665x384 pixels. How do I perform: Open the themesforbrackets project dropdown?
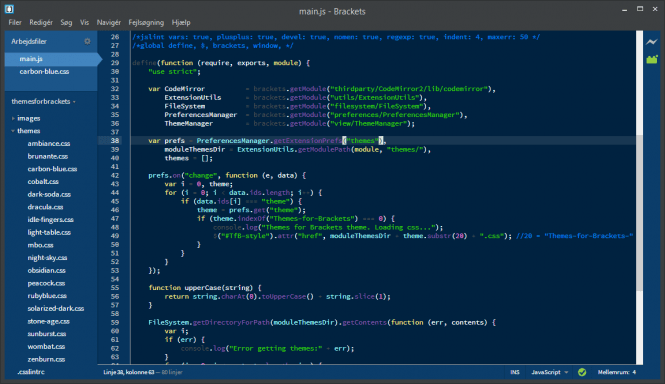(x=43, y=101)
